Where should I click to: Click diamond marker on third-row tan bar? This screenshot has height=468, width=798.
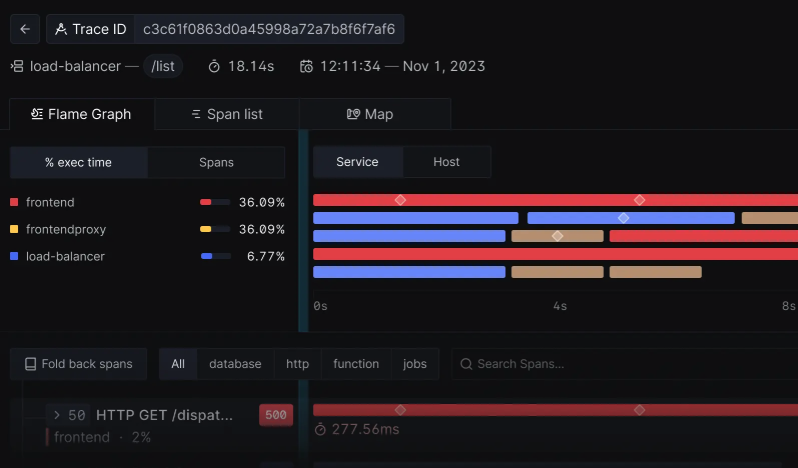pos(558,236)
